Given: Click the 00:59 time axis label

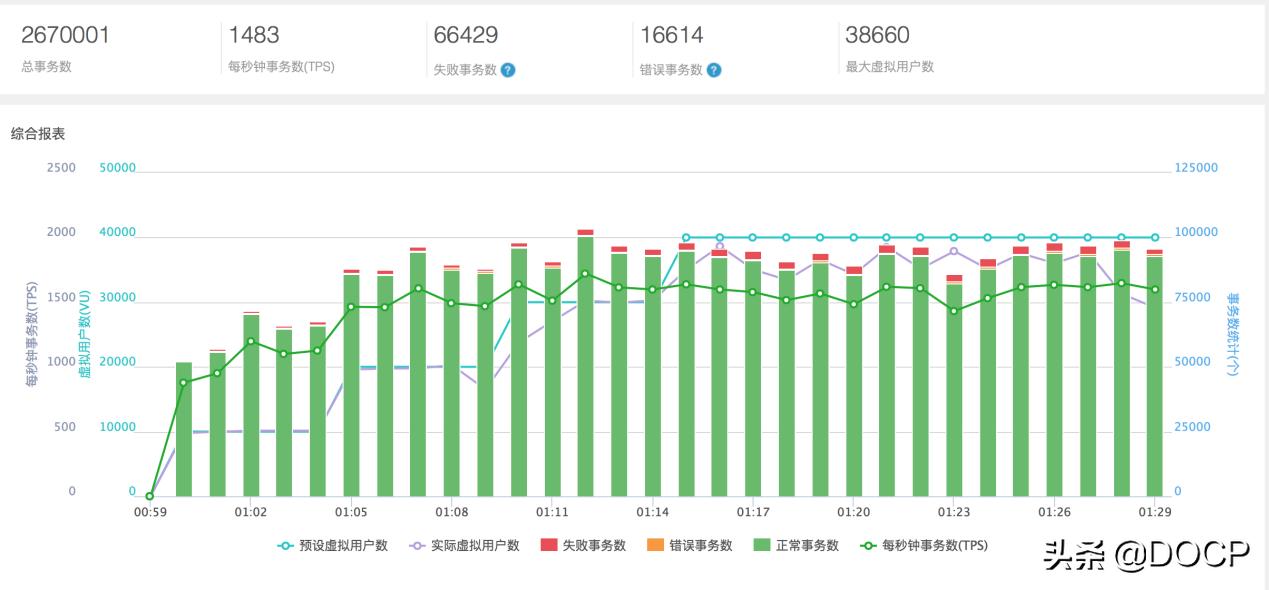Looking at the screenshot, I should [150, 511].
